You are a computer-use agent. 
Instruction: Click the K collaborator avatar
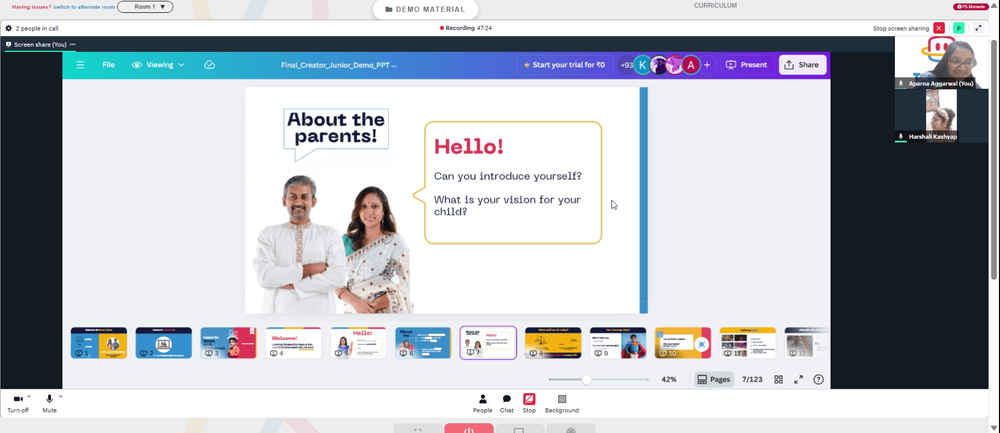pyautogui.click(x=643, y=65)
